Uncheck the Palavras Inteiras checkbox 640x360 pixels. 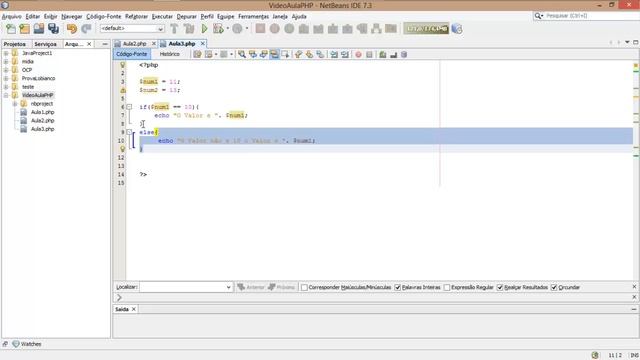click(x=398, y=287)
